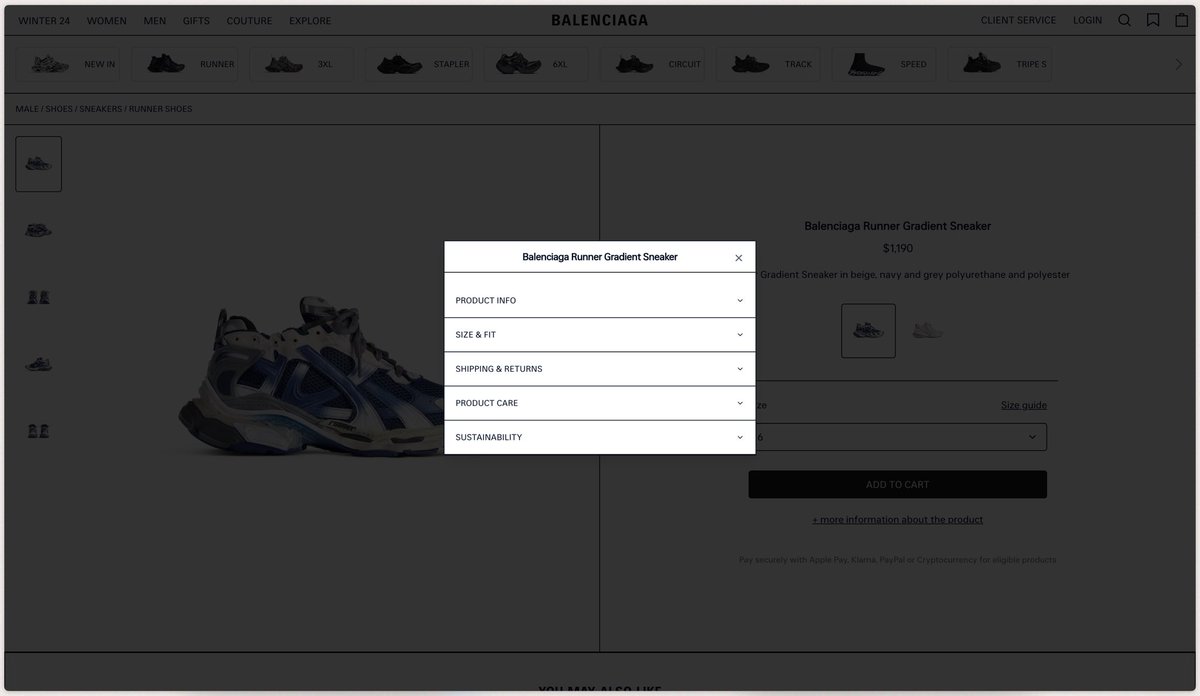Choose the dark navy color variant swatch
Screen dimensions: 1200x696
[x=868, y=331]
